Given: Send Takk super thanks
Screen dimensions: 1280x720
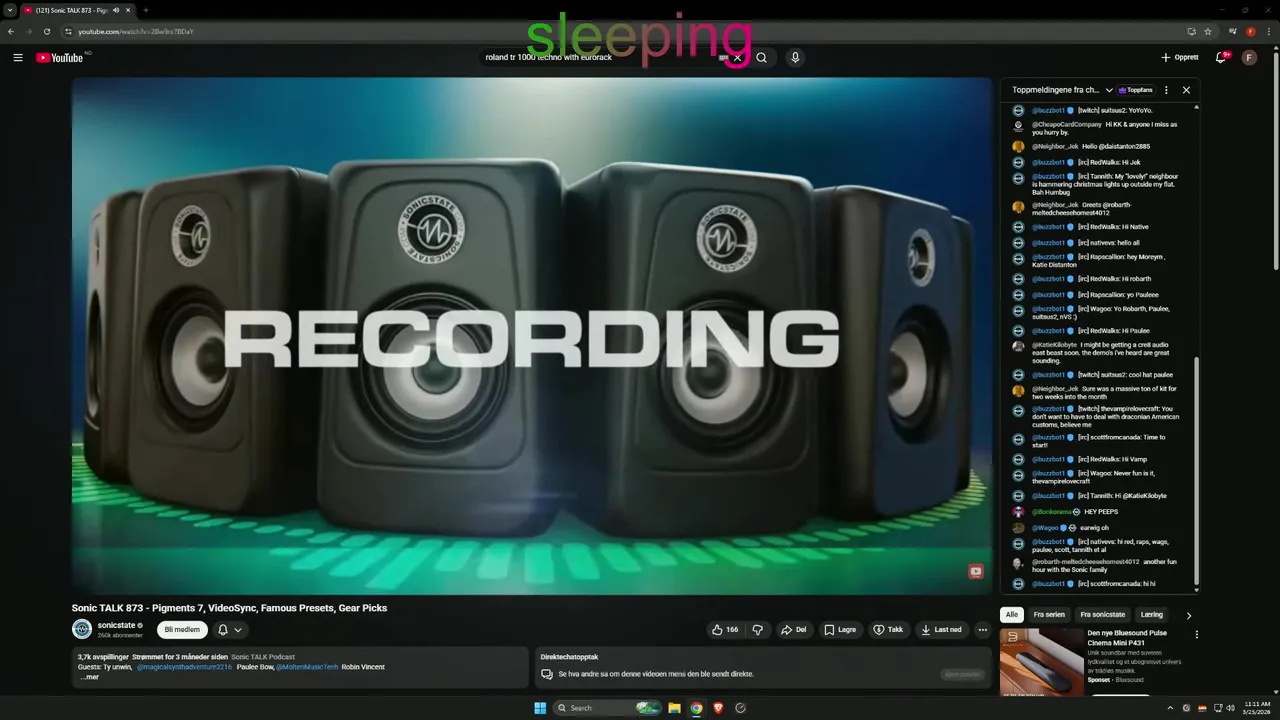Looking at the screenshot, I should click(888, 630).
